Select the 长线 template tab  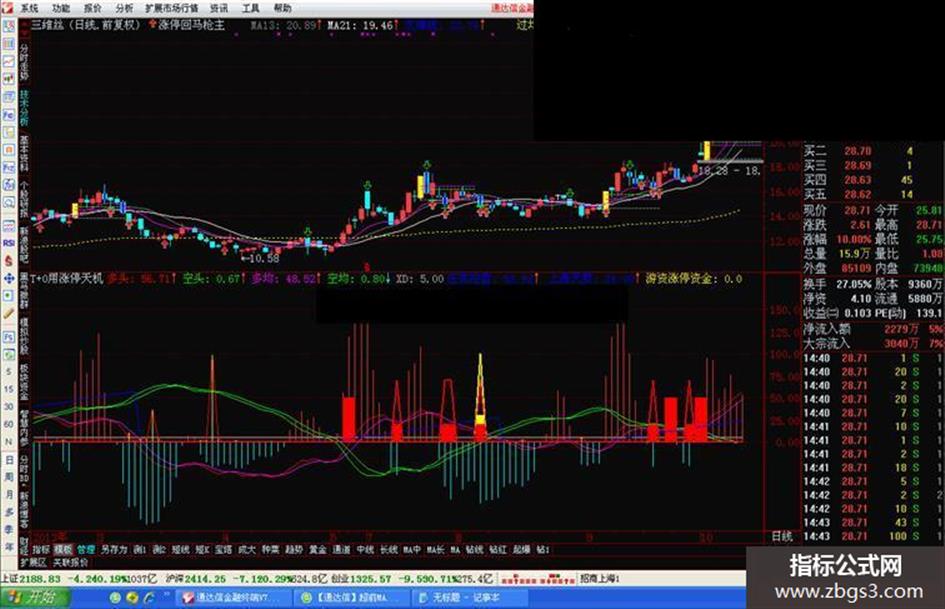pyautogui.click(x=389, y=549)
